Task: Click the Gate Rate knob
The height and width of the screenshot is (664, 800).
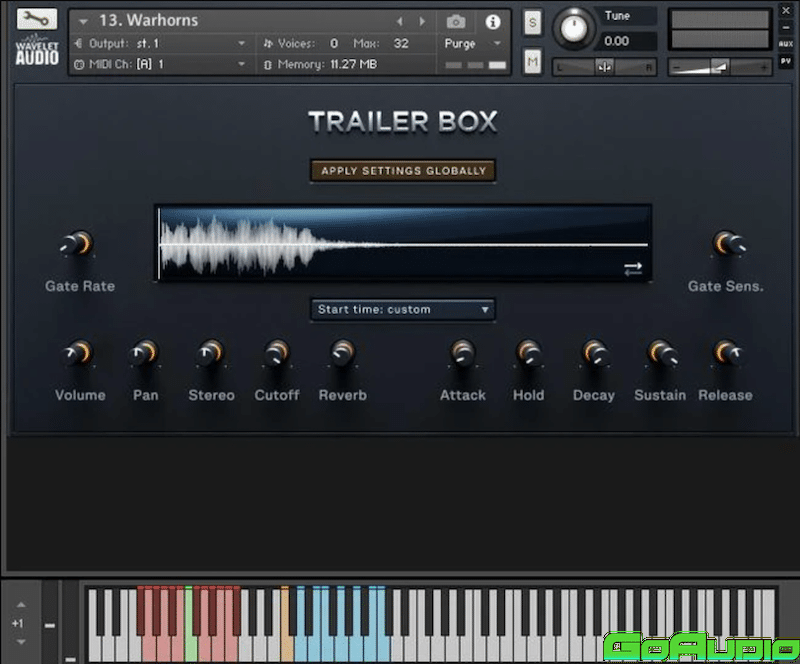Action: (x=78, y=244)
